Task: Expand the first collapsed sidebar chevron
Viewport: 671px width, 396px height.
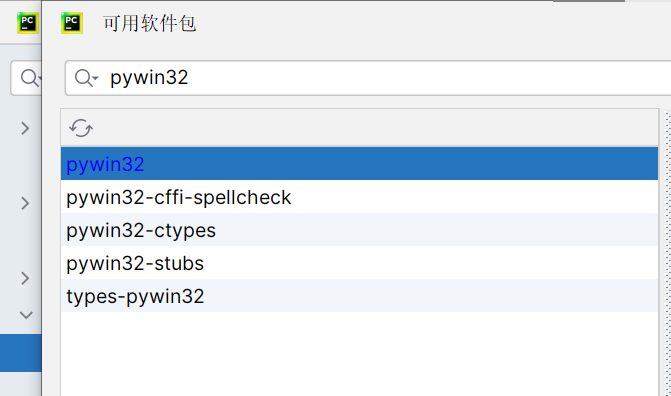Action: click(x=25, y=128)
